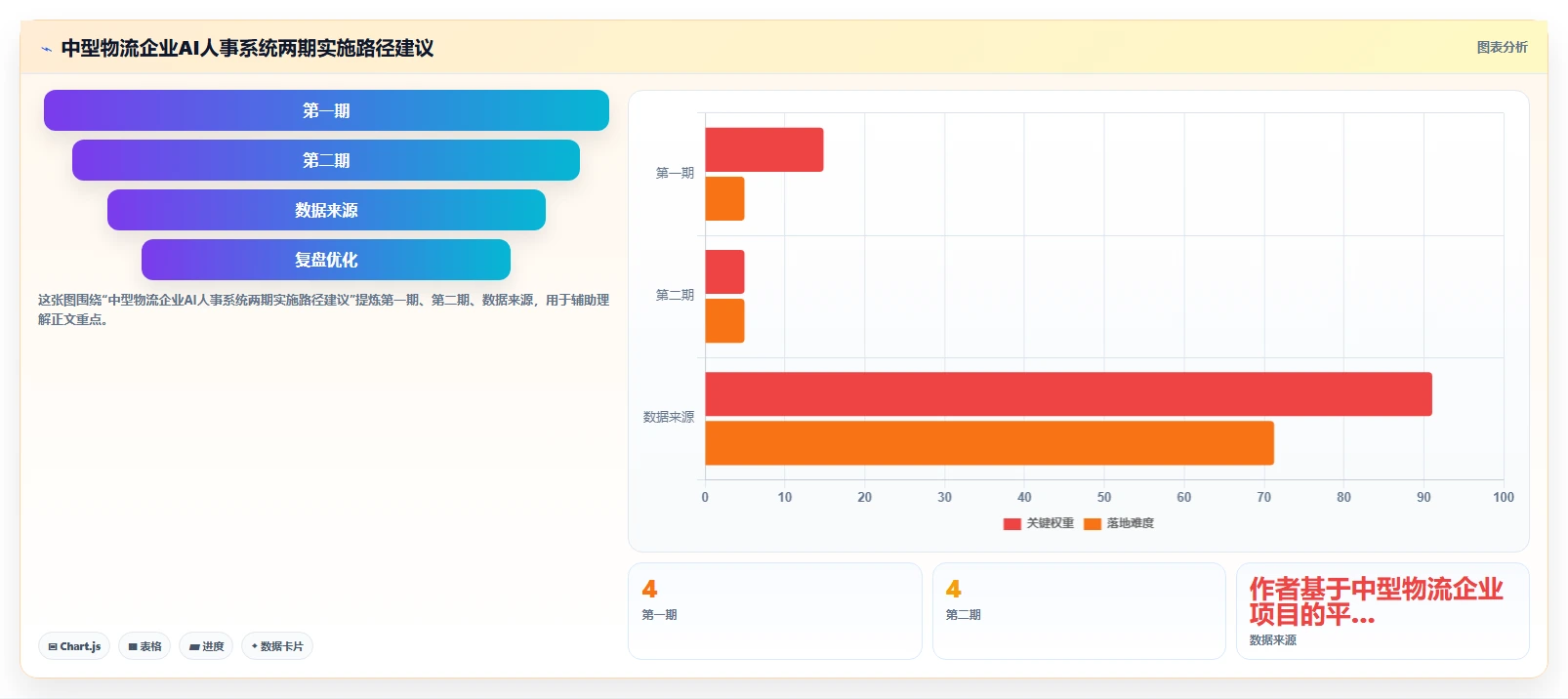Click the description paragraph starting 这张图围绕

323,309
